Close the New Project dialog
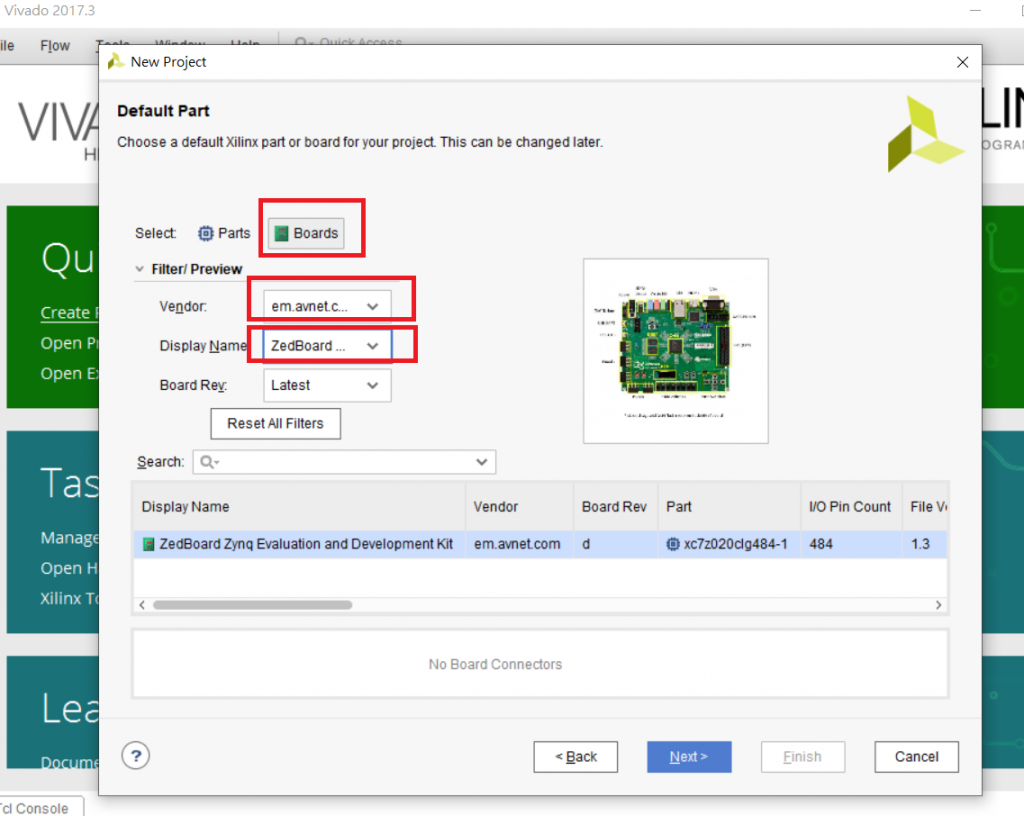The height and width of the screenshot is (816, 1024). coord(962,62)
